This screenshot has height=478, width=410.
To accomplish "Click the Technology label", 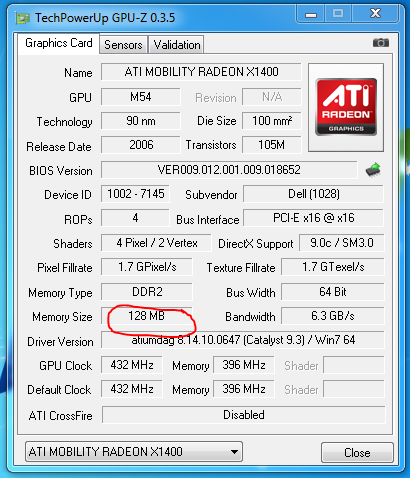I will tap(64, 122).
